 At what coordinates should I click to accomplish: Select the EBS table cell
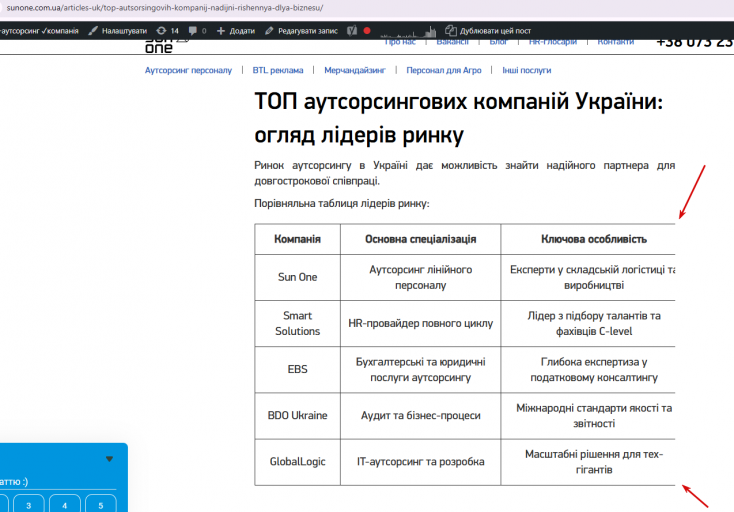click(x=297, y=369)
